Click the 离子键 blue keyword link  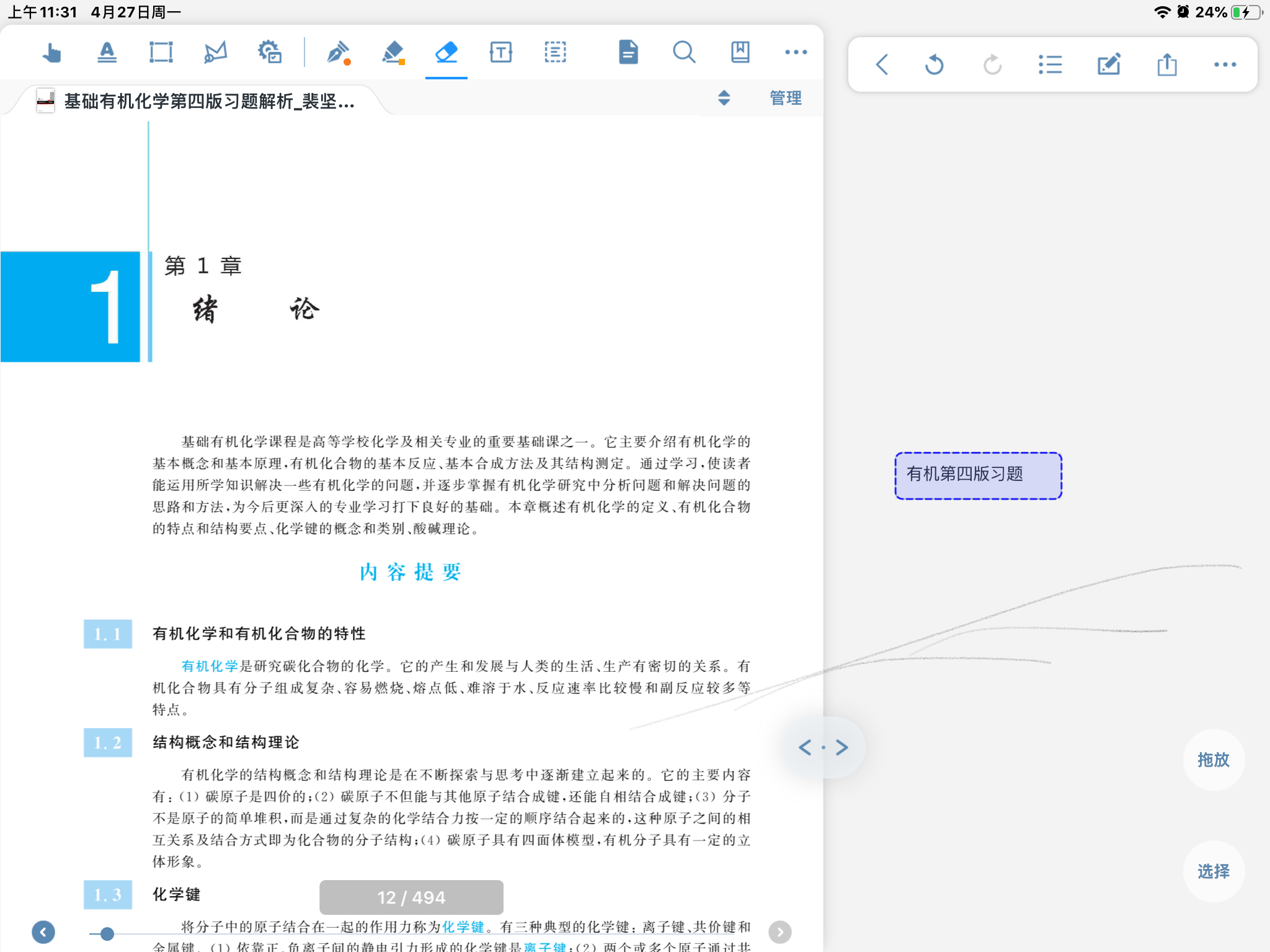tap(544, 947)
